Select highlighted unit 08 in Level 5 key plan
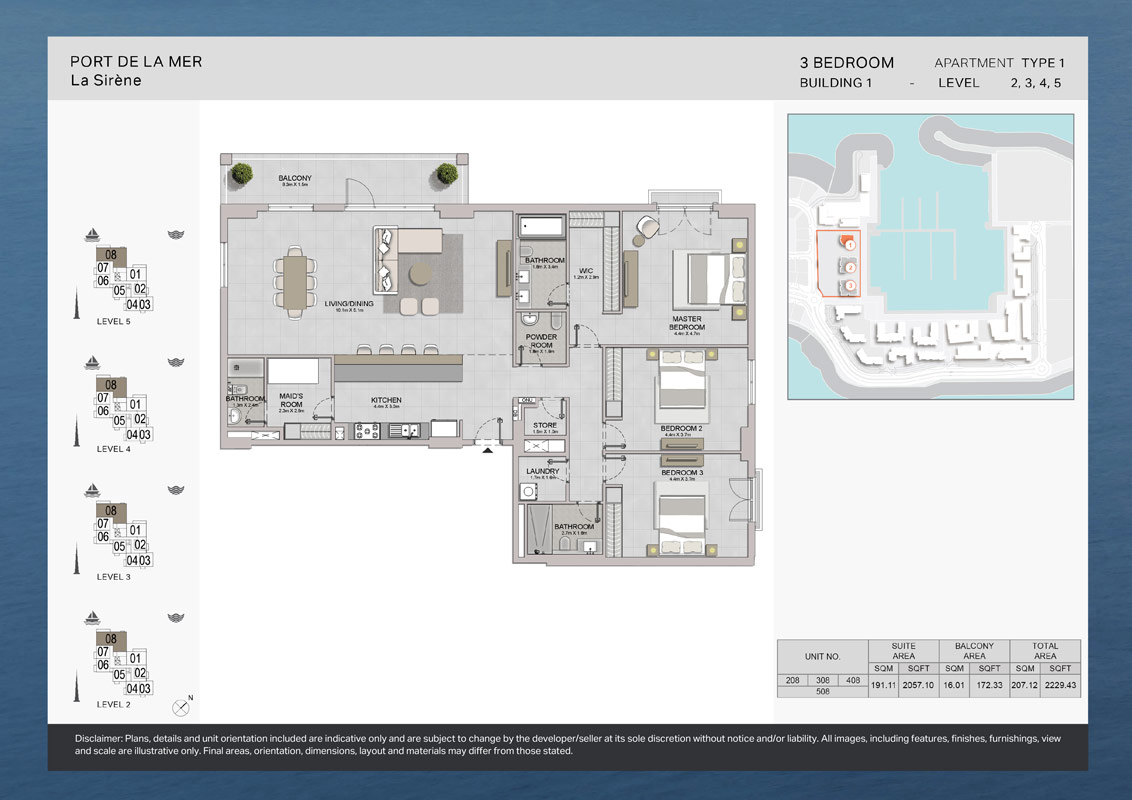This screenshot has width=1132, height=800. click(x=111, y=256)
